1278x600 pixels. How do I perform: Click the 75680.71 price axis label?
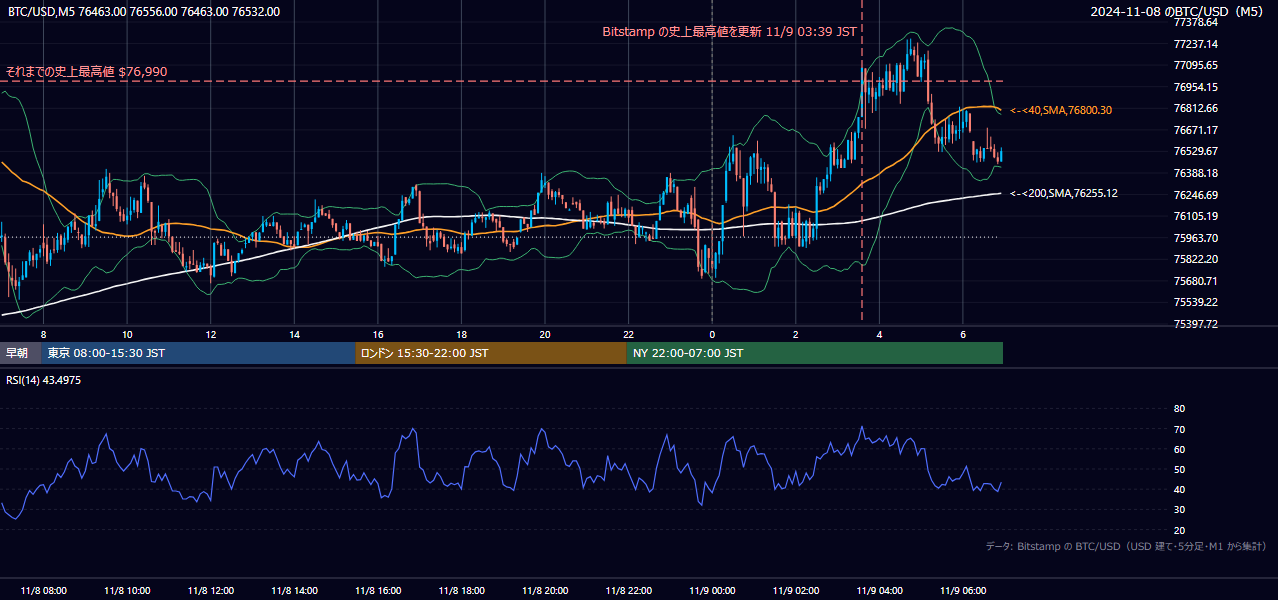(1195, 281)
